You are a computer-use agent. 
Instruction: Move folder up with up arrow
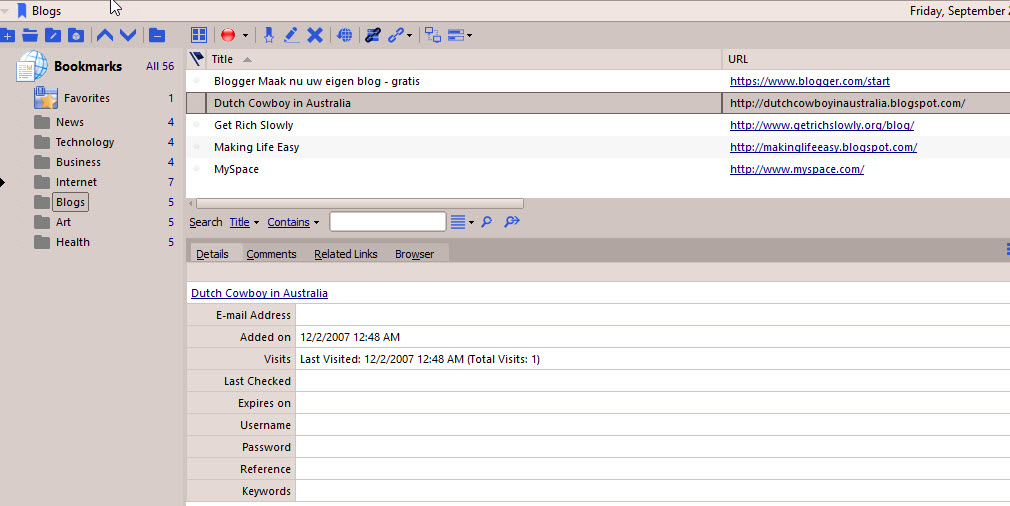[105, 35]
